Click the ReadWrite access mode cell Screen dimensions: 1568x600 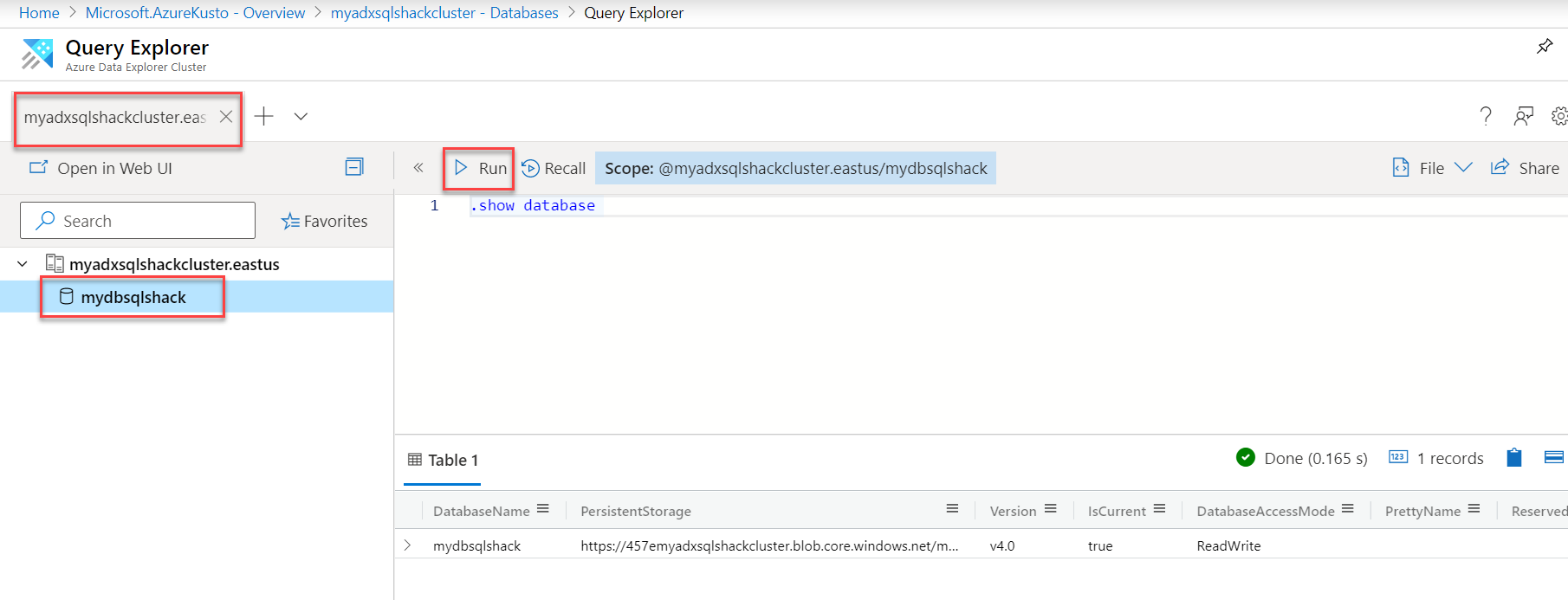click(1228, 545)
